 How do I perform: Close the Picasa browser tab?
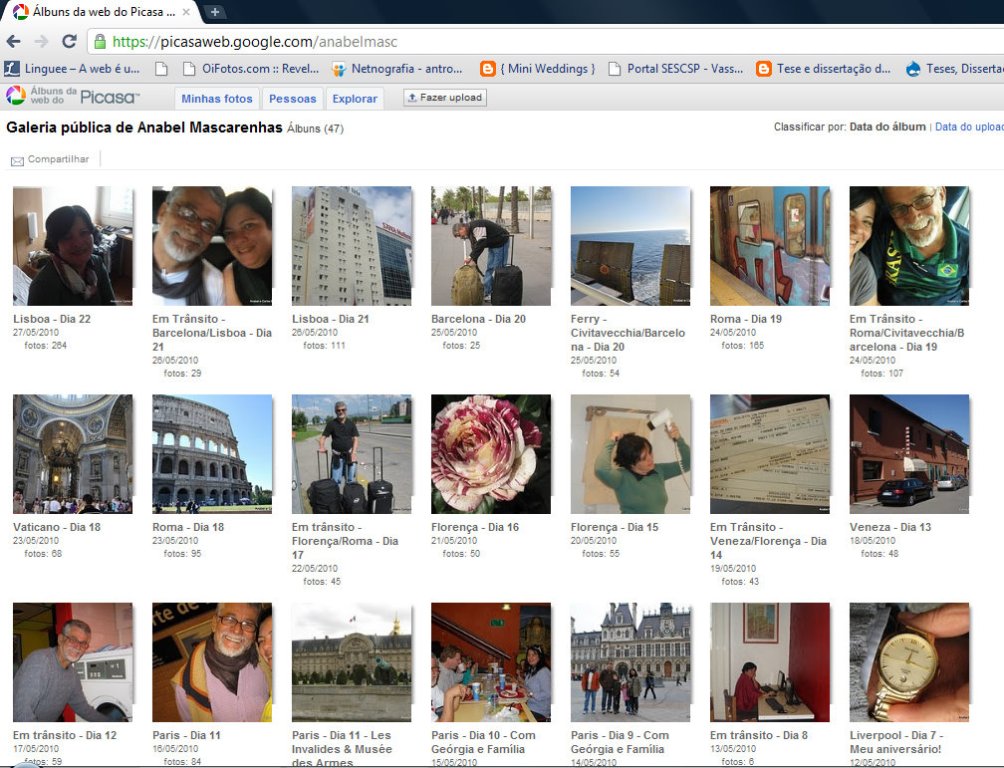click(186, 12)
